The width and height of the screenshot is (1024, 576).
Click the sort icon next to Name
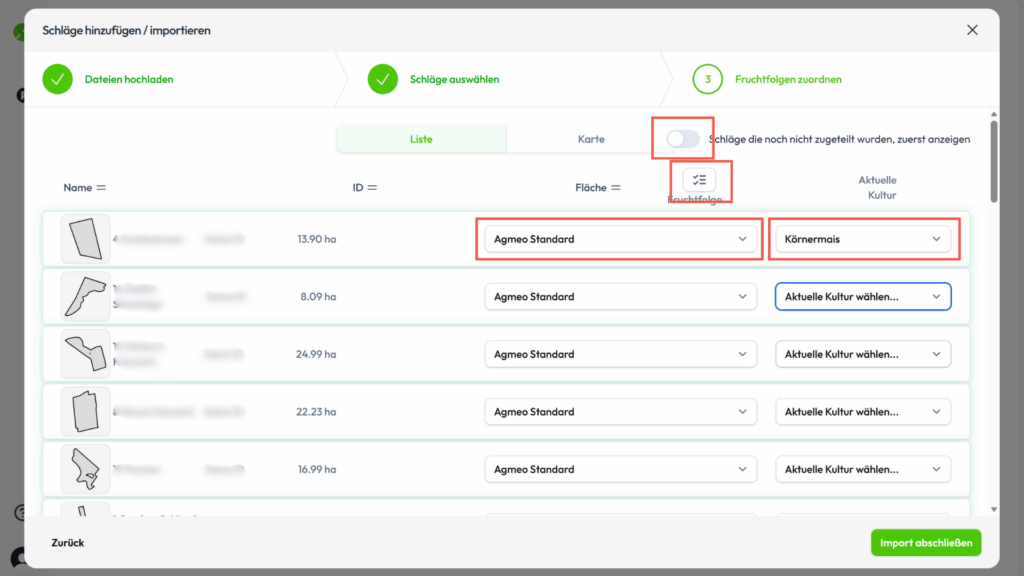tap(101, 188)
